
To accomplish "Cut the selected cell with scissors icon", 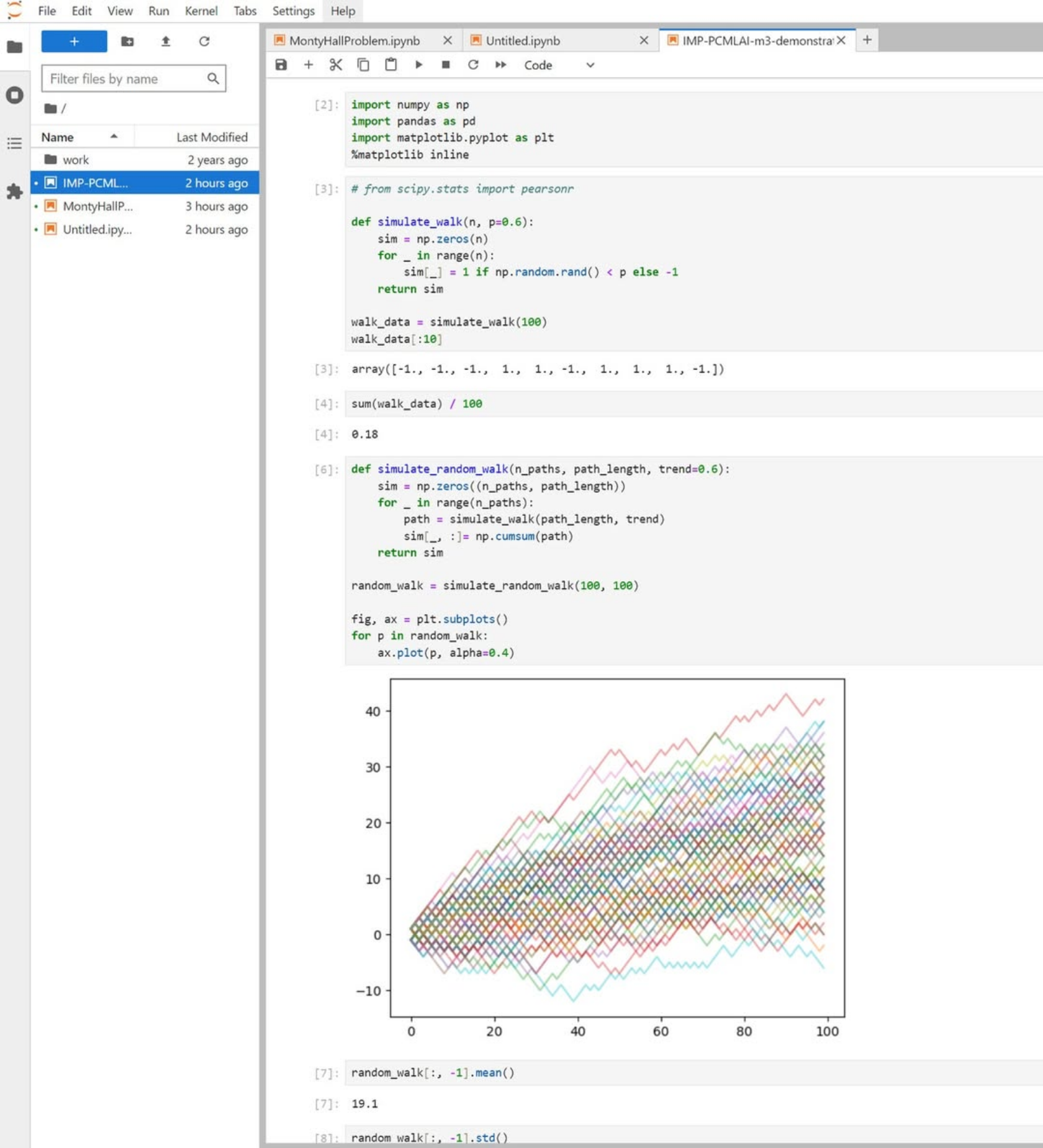I will [x=336, y=65].
